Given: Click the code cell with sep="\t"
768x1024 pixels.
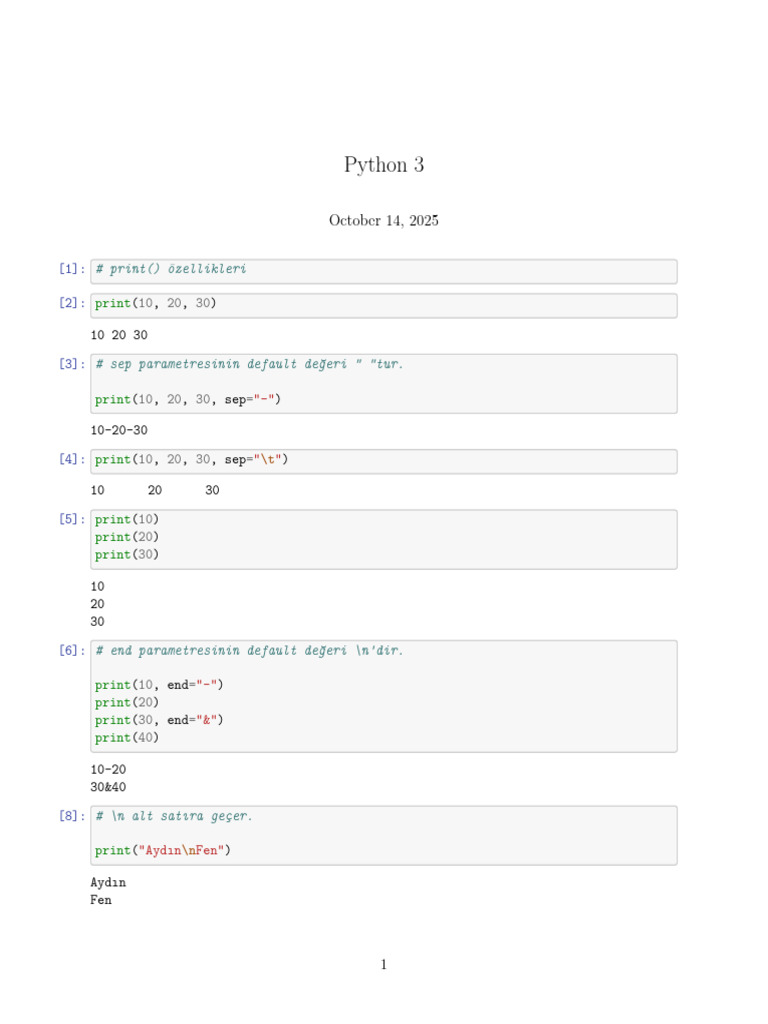Looking at the screenshot, I should (x=192, y=460).
